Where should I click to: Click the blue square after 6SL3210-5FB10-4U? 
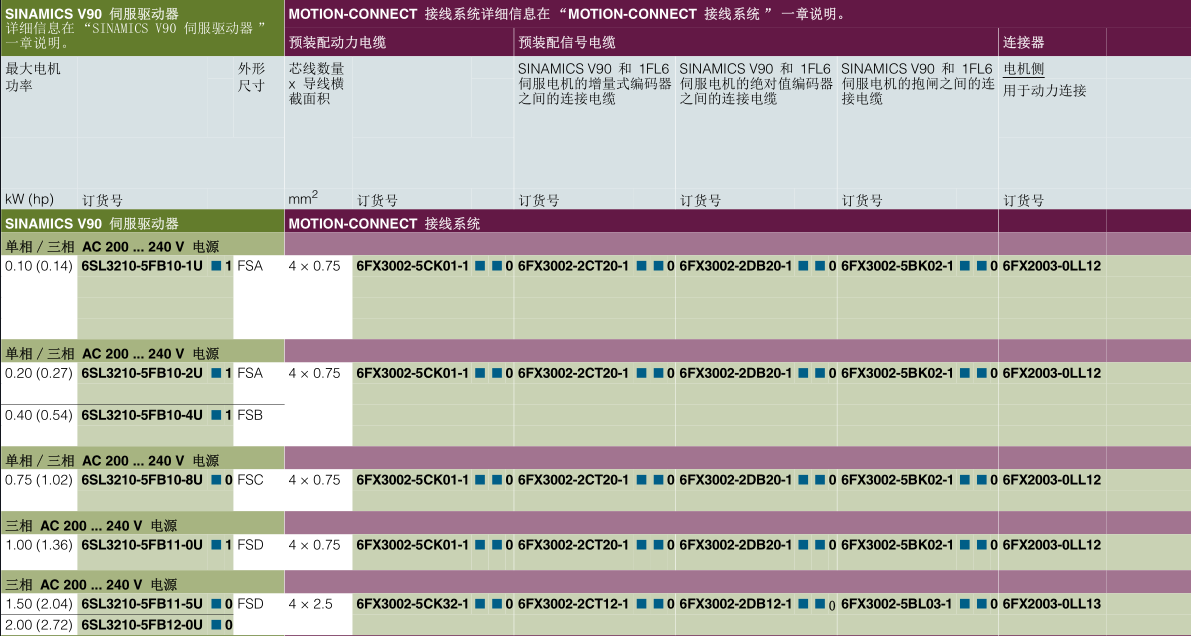[216, 415]
